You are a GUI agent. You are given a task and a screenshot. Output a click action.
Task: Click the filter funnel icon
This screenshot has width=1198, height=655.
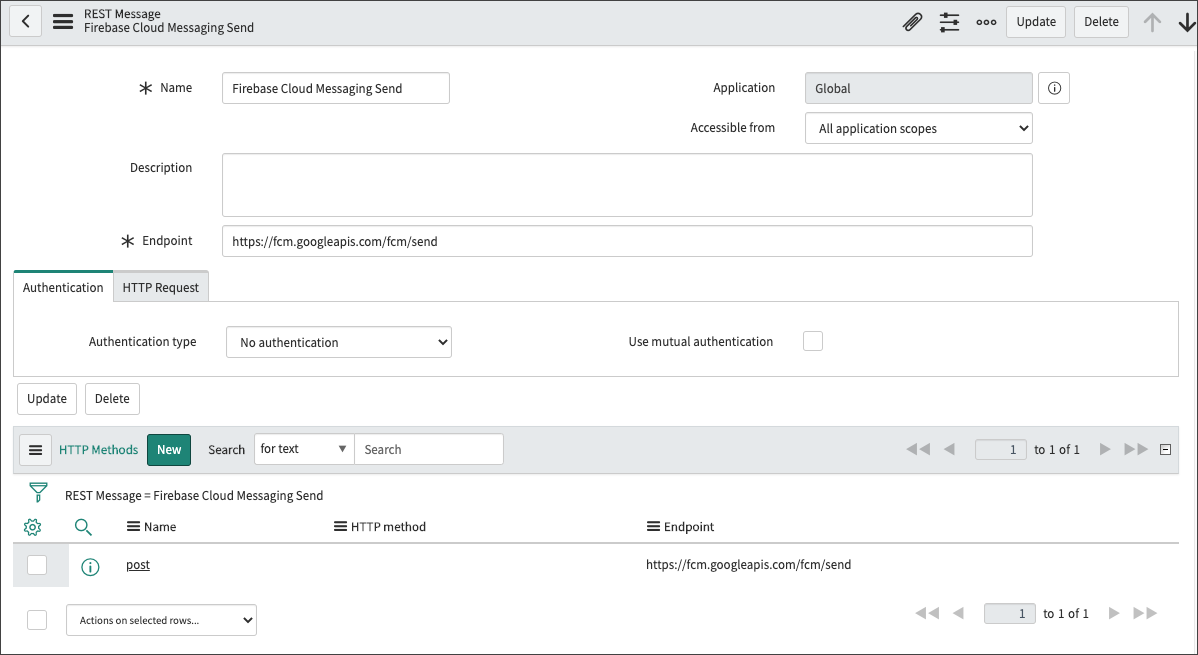point(37,492)
